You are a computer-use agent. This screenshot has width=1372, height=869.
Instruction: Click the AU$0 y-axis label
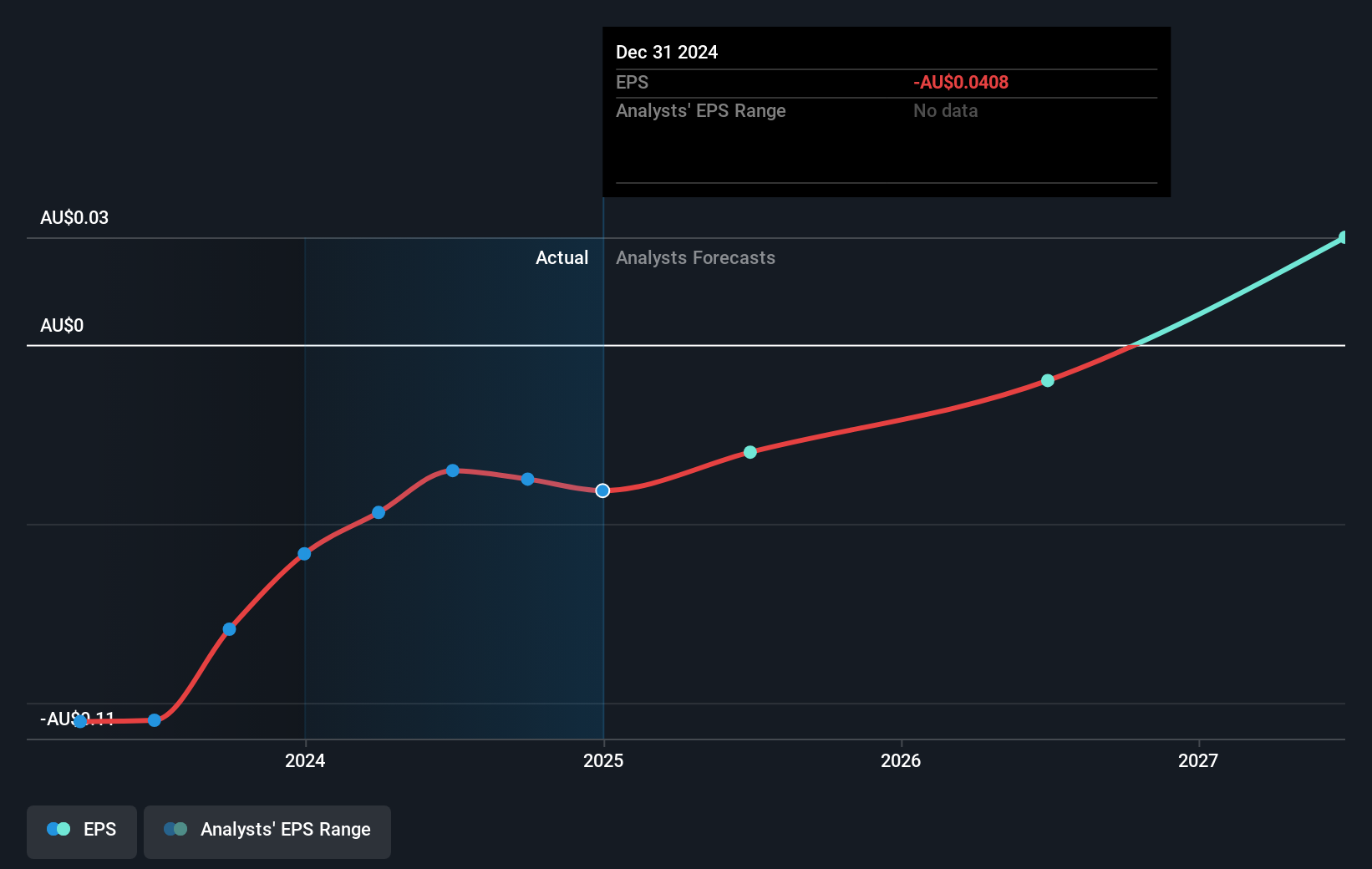click(x=62, y=325)
